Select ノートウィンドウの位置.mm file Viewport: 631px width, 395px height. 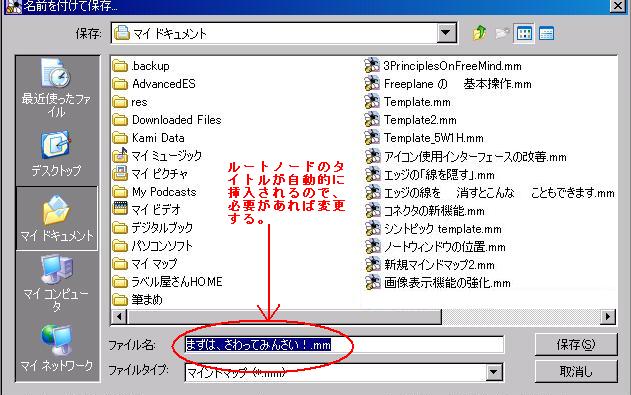click(x=435, y=247)
